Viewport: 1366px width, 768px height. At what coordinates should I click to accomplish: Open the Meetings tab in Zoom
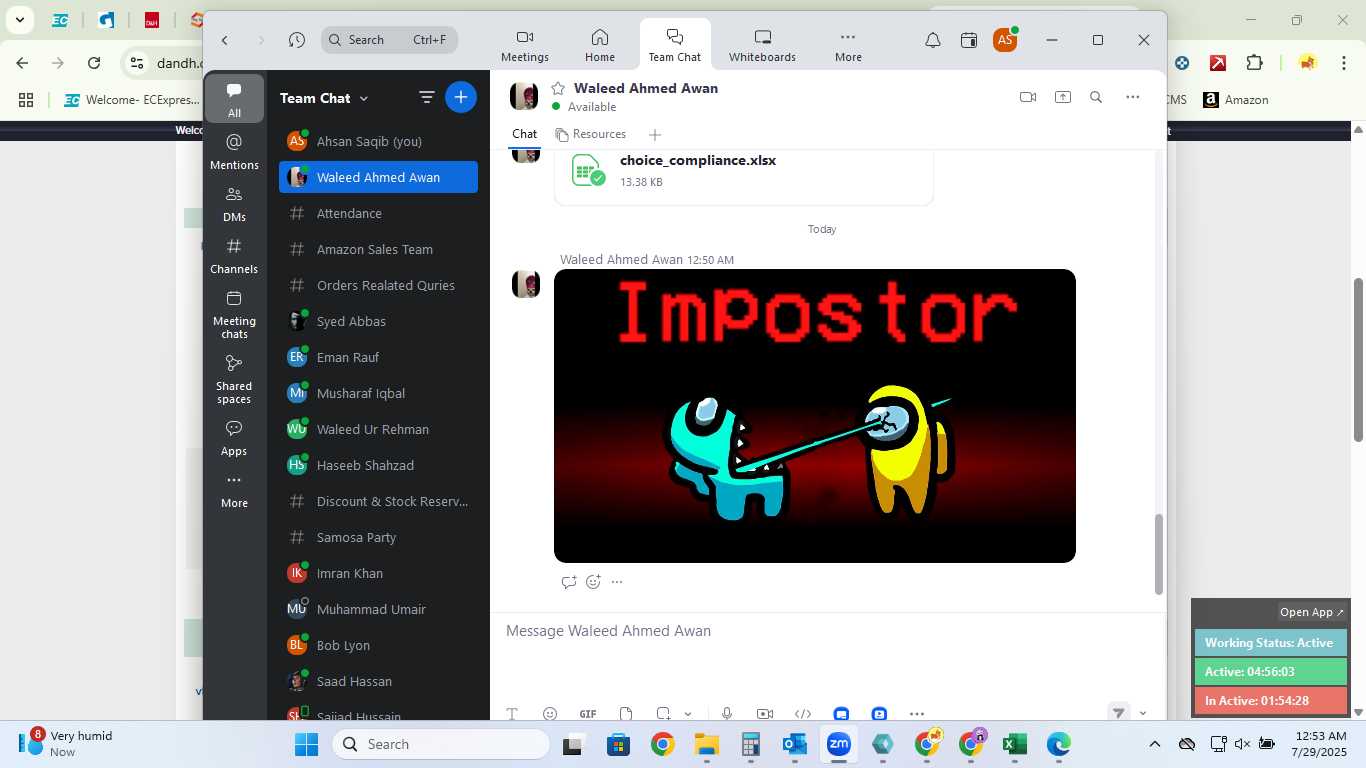[x=525, y=45]
